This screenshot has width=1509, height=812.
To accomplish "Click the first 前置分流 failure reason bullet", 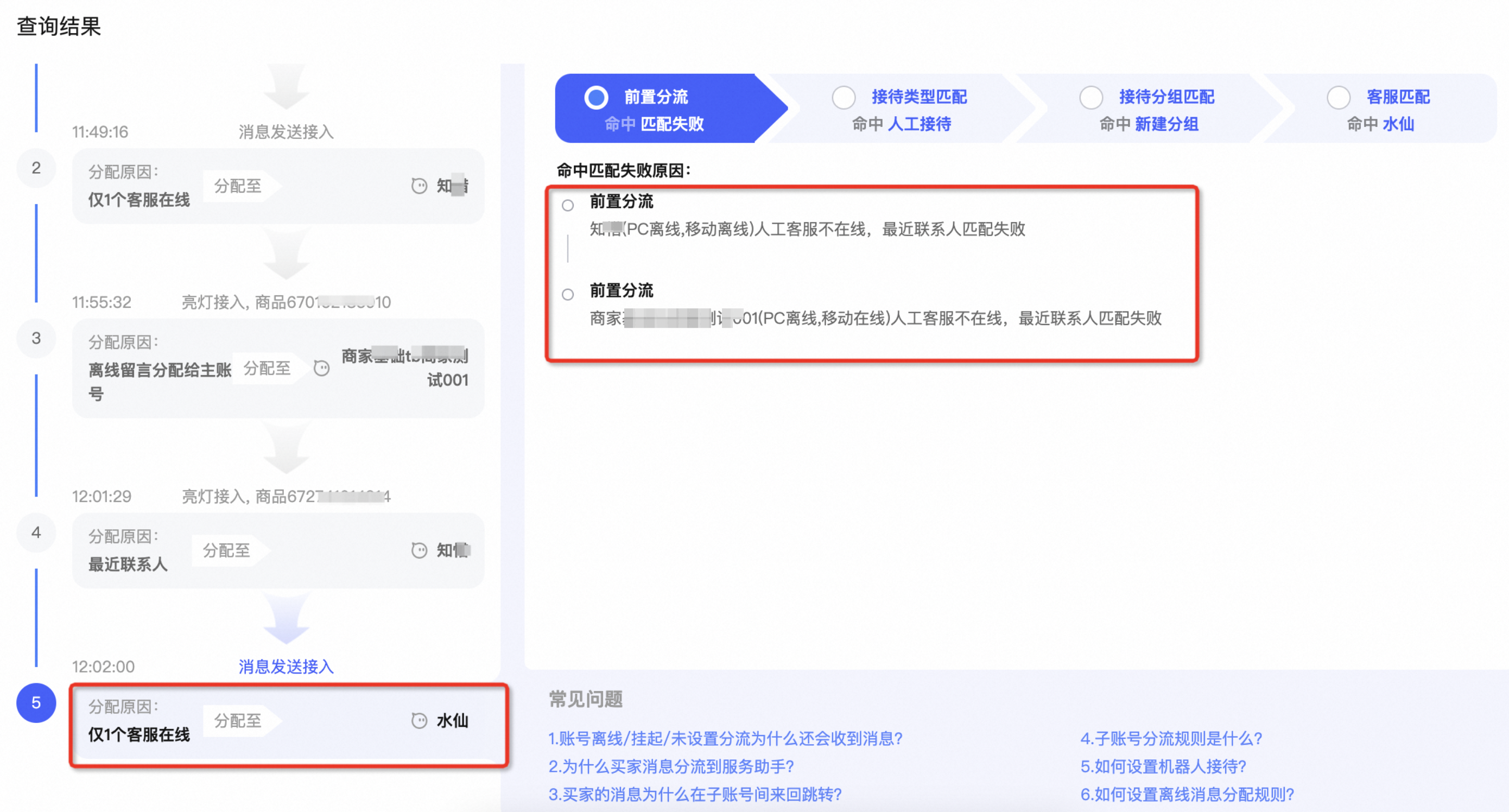I will (568, 206).
